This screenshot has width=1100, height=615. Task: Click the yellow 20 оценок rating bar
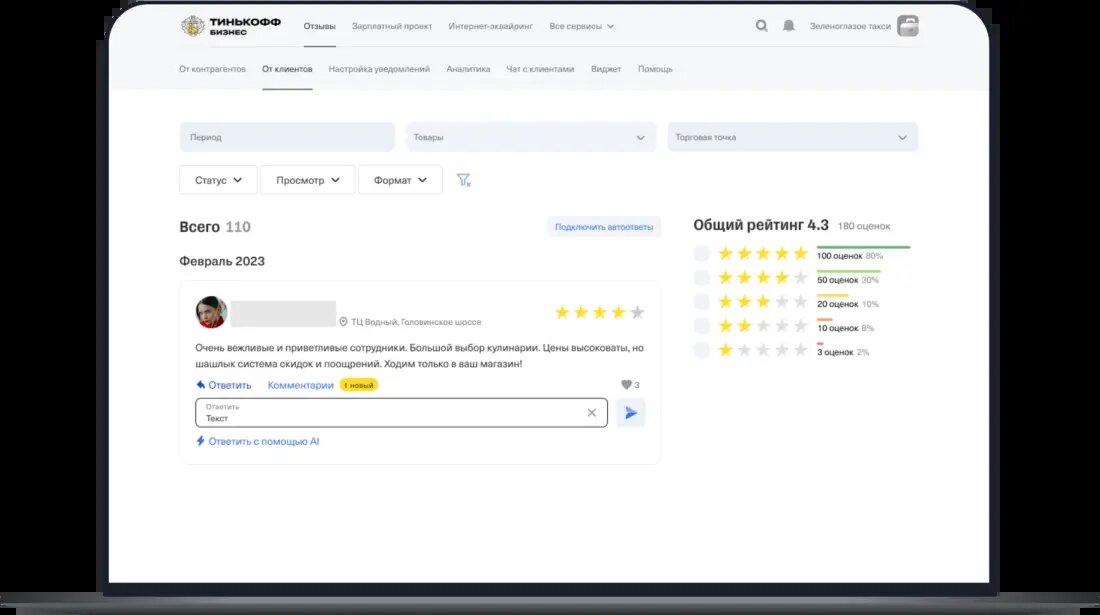pyautogui.click(x=833, y=295)
